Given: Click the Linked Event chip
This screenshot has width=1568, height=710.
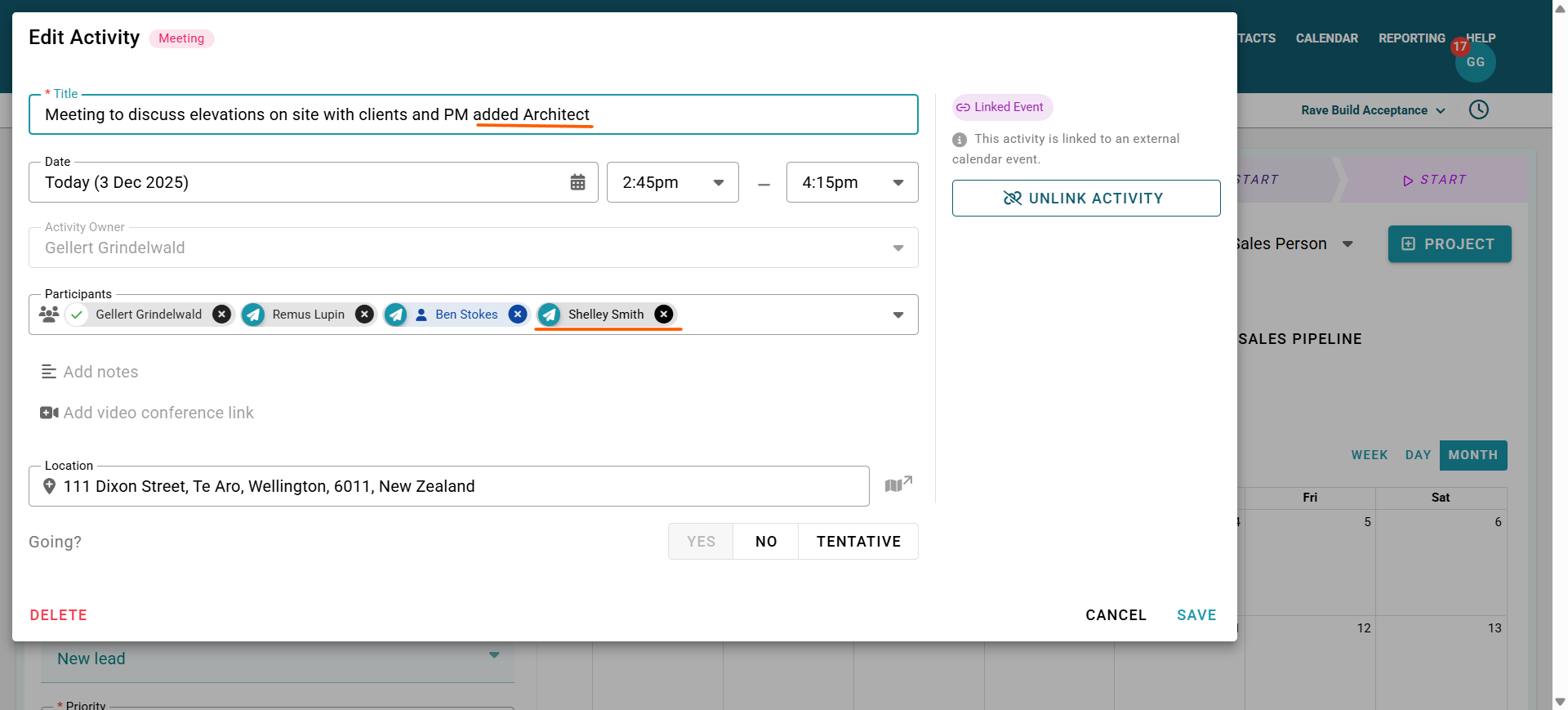Looking at the screenshot, I should pos(1002,107).
